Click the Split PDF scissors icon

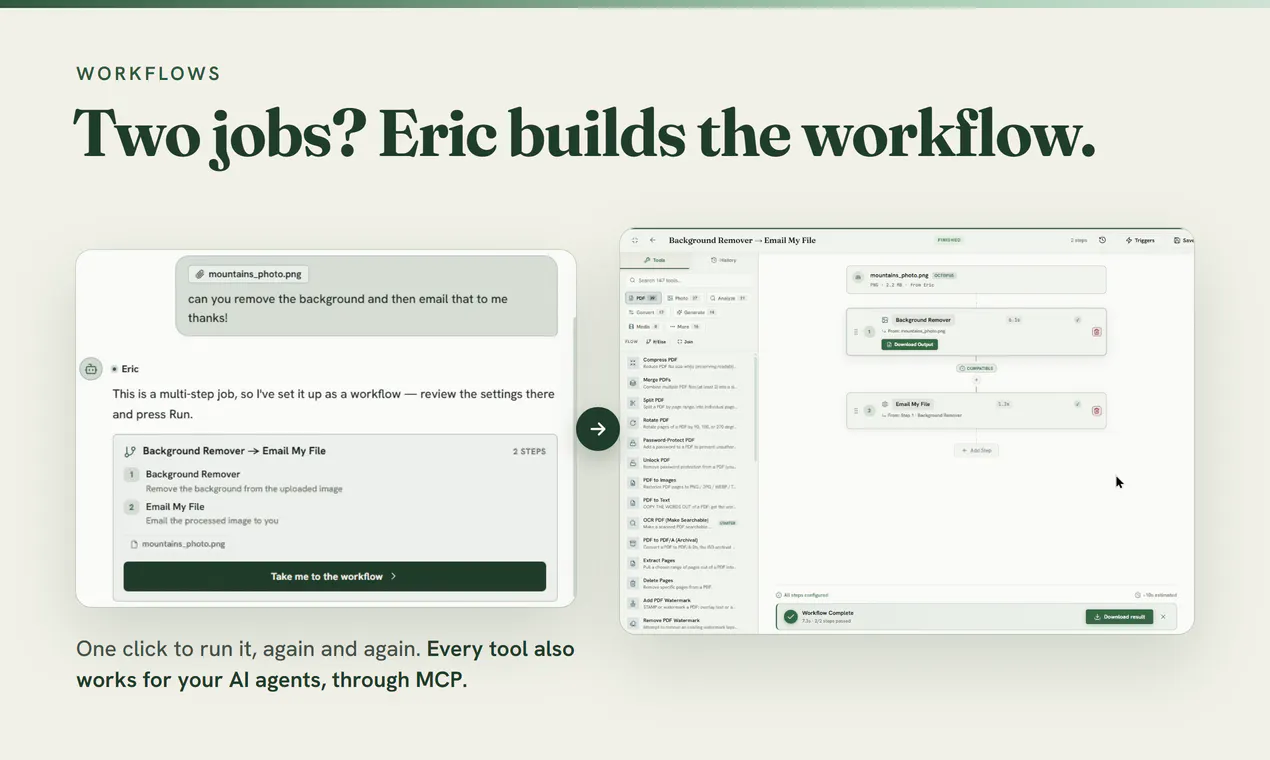click(x=633, y=402)
